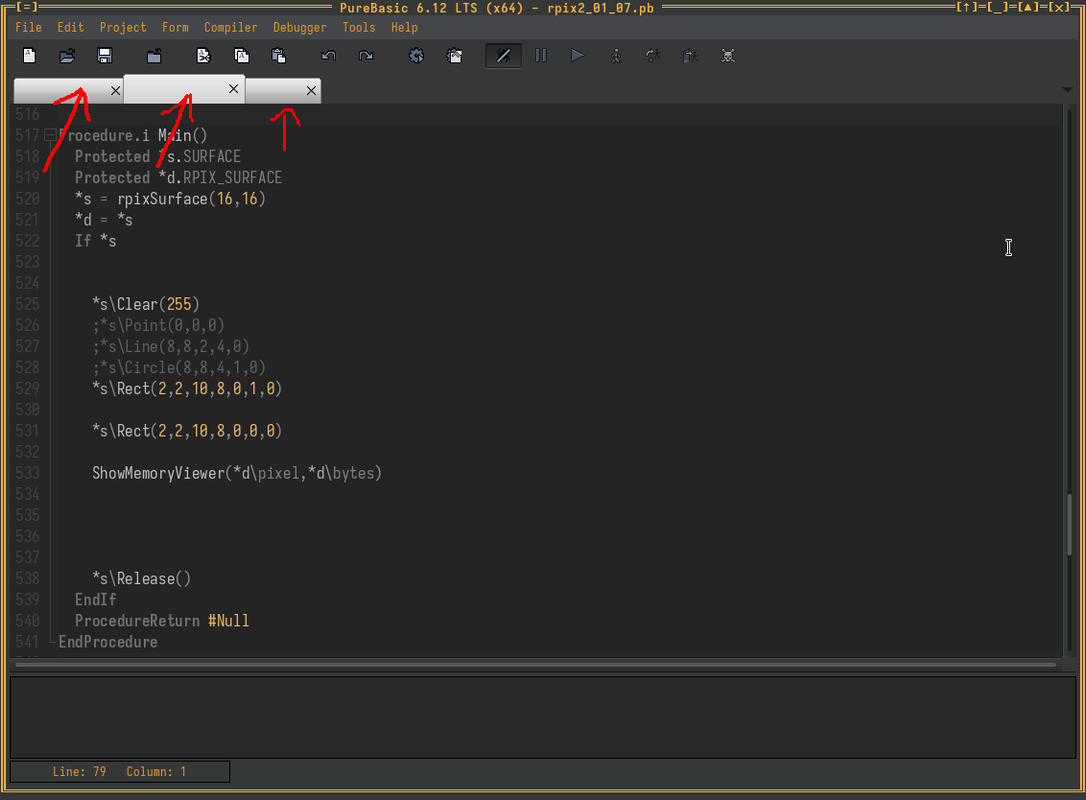Paste from clipboard using the toolbar icon
Screen dimensions: 1086x800
(x=278, y=56)
